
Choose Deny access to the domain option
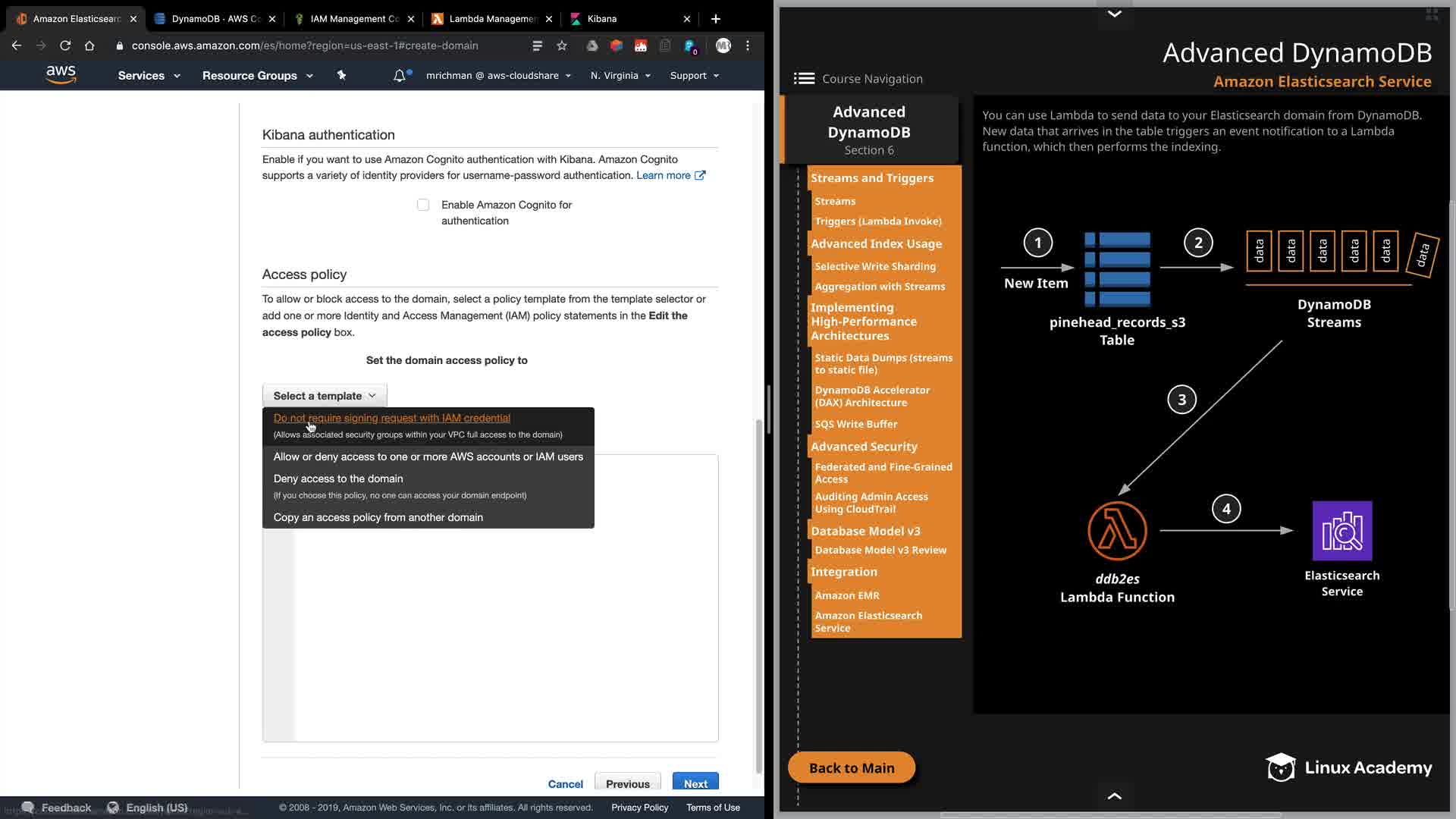click(338, 479)
